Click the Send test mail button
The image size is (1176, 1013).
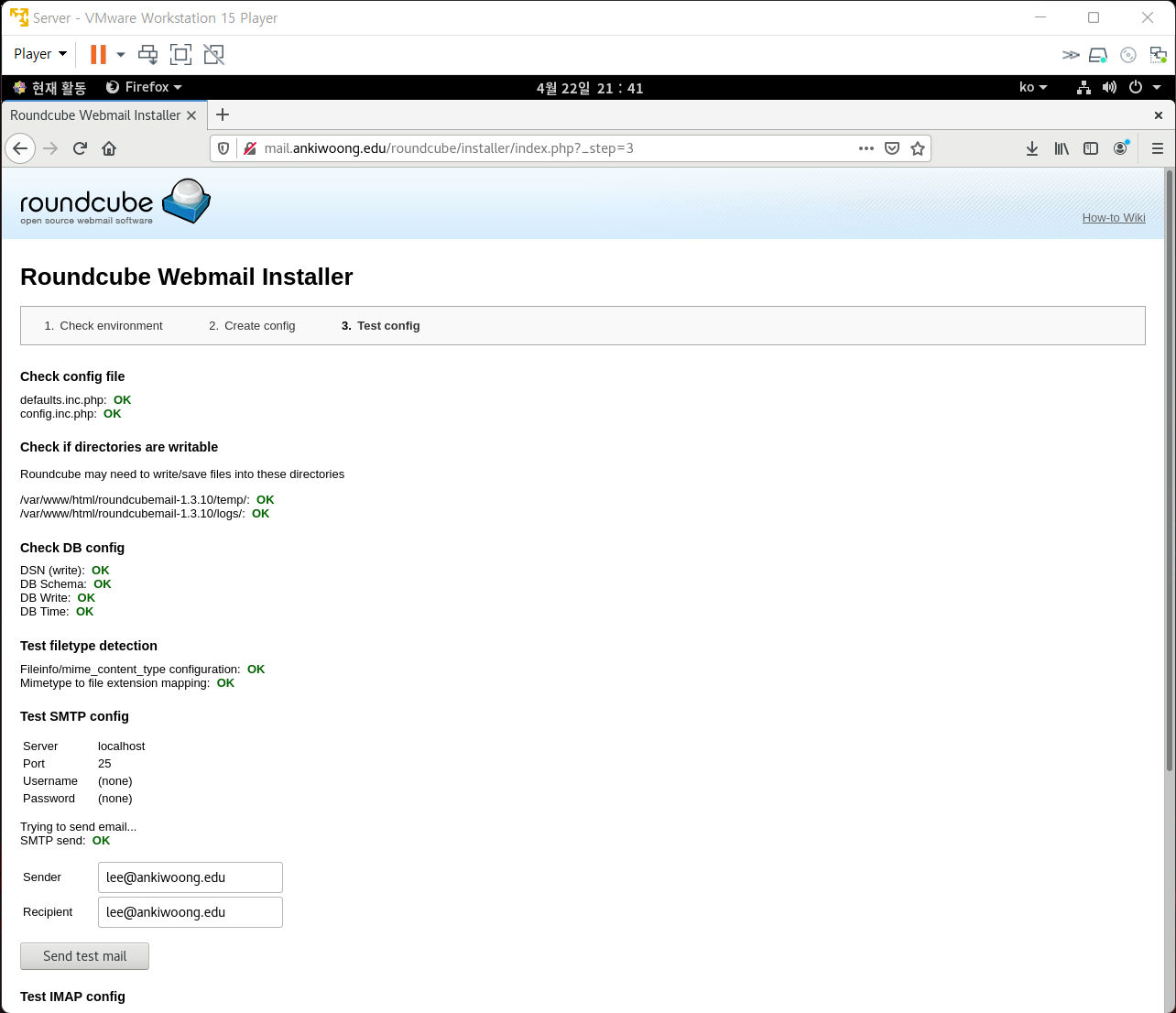(84, 956)
